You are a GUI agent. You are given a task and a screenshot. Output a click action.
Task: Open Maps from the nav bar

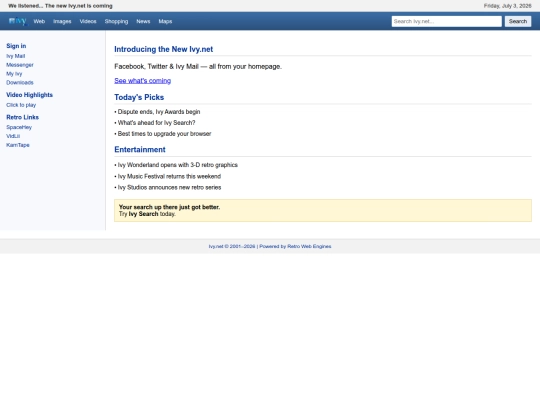click(165, 21)
